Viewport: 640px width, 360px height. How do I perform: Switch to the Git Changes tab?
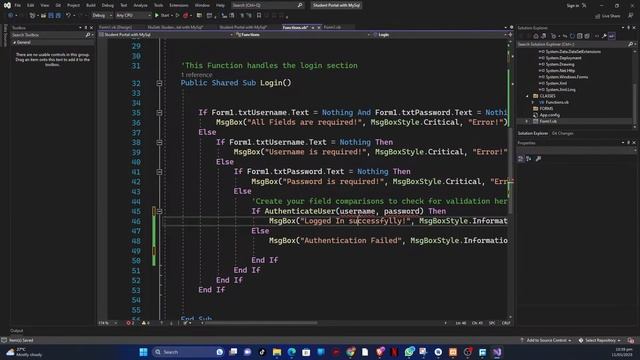(562, 133)
